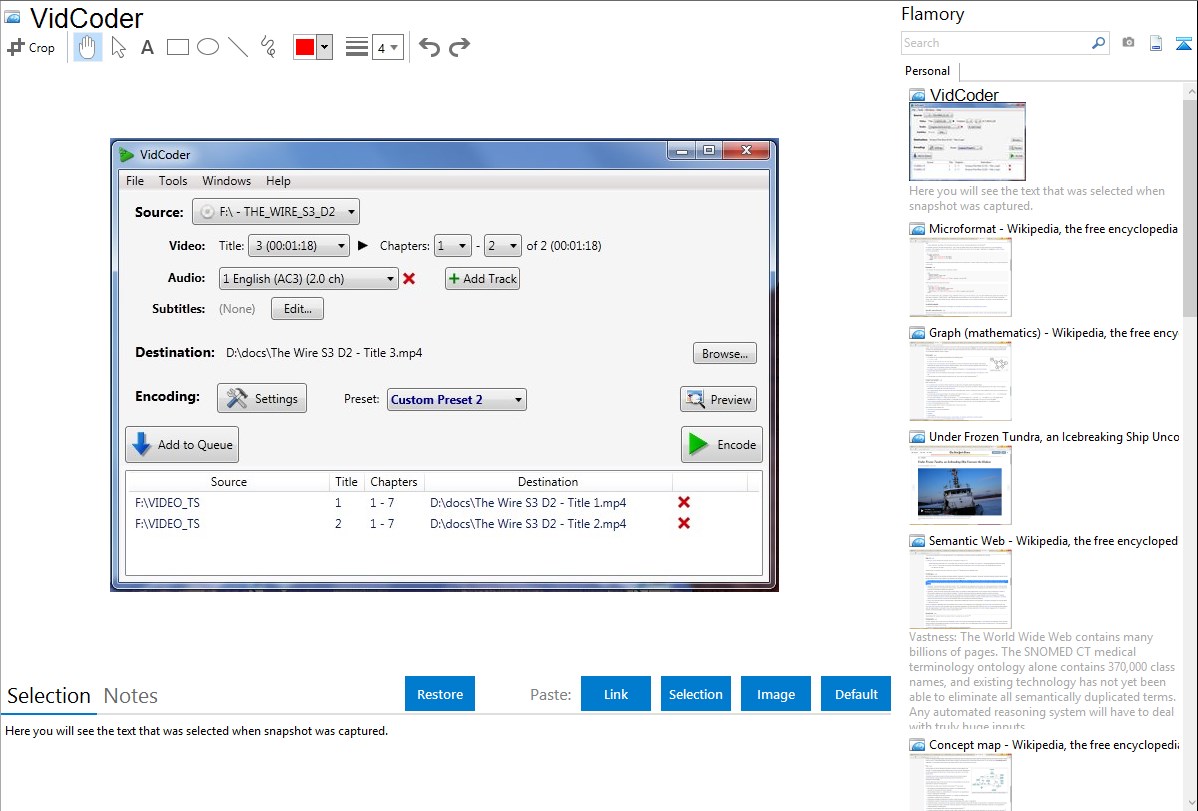
Task: Open the Help menu in VidCoder
Action: [278, 180]
